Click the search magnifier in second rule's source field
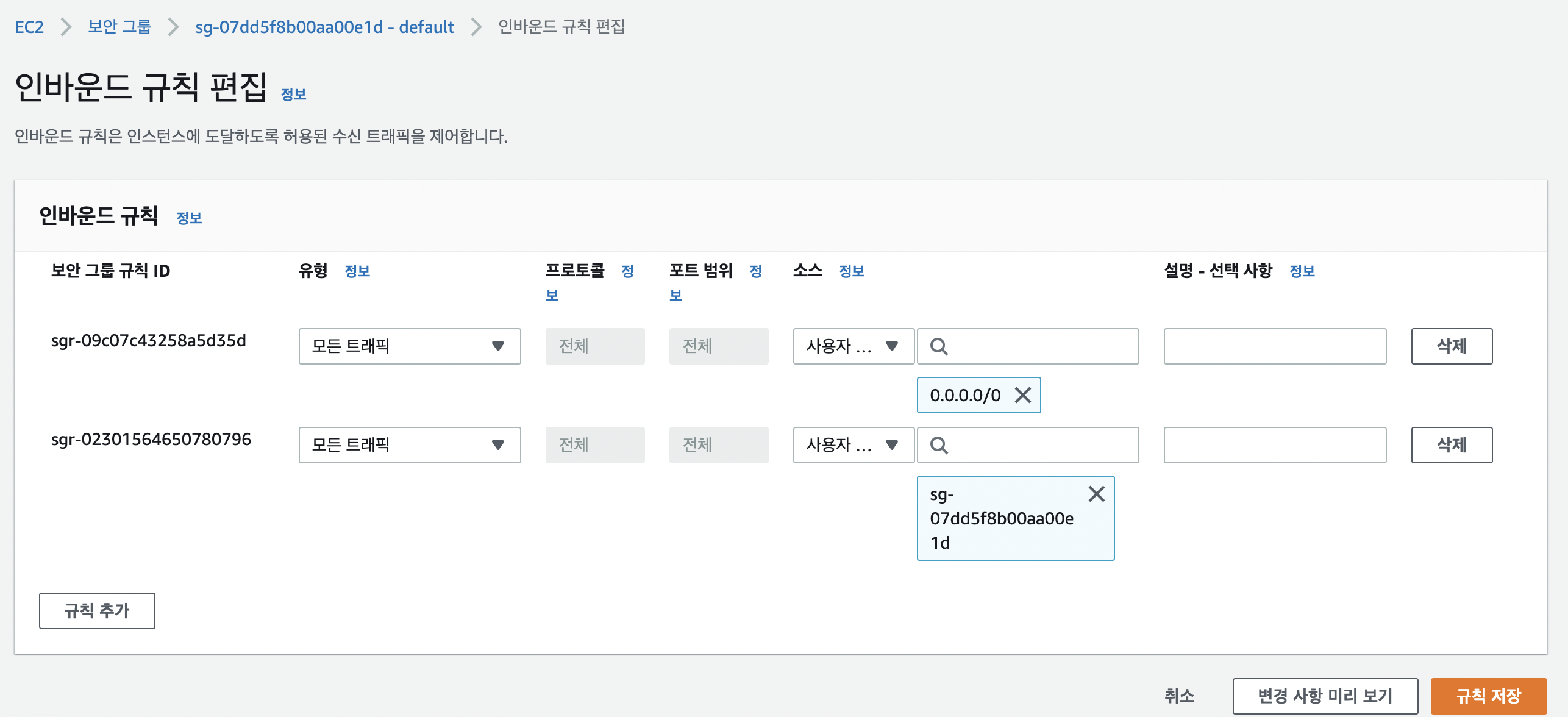 (939, 445)
